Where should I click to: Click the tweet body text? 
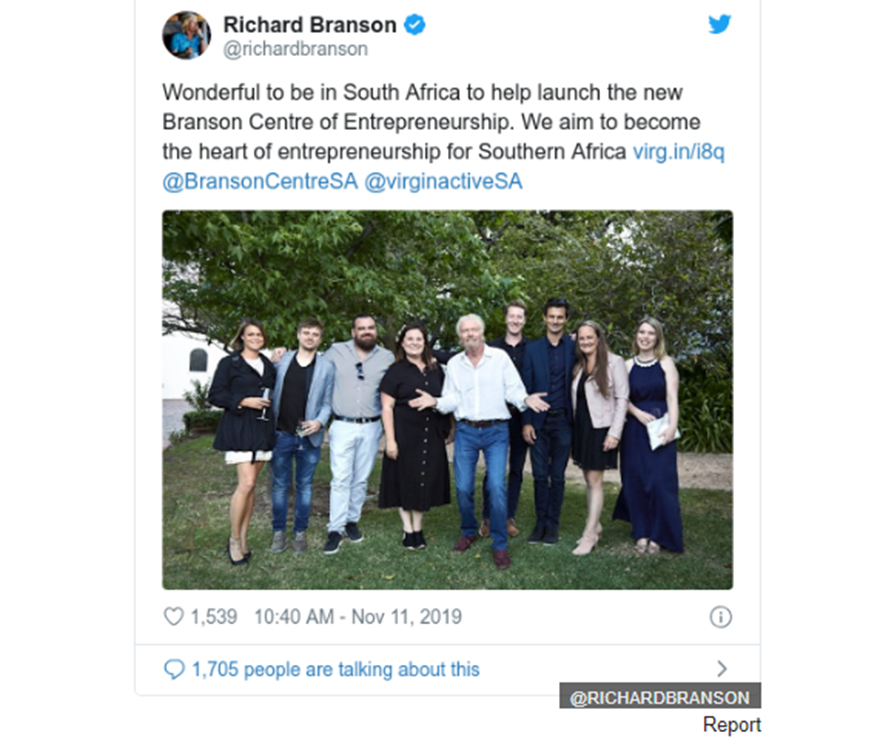[443, 136]
